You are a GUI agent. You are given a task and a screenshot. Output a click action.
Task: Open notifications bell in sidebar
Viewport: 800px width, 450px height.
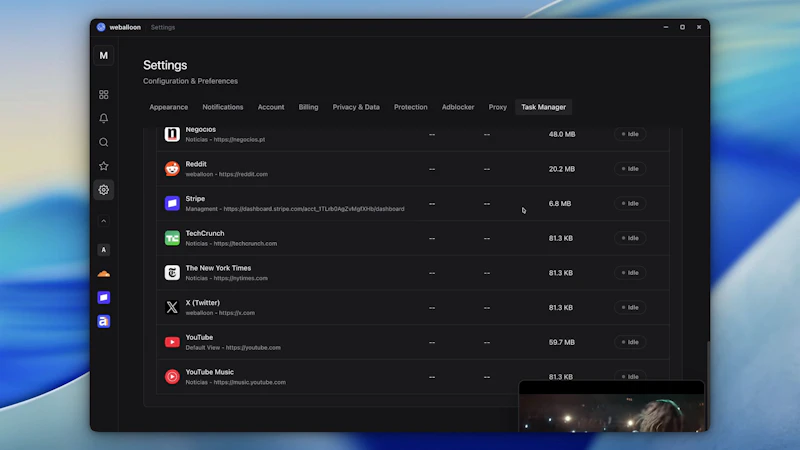point(104,118)
